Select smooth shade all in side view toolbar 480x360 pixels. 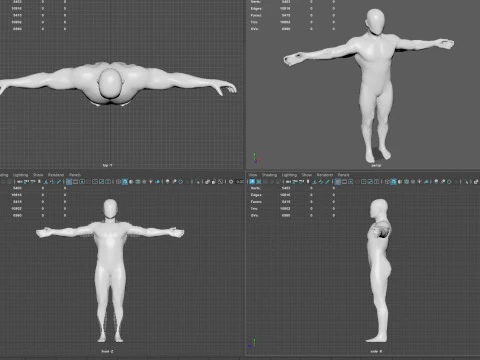[393, 182]
